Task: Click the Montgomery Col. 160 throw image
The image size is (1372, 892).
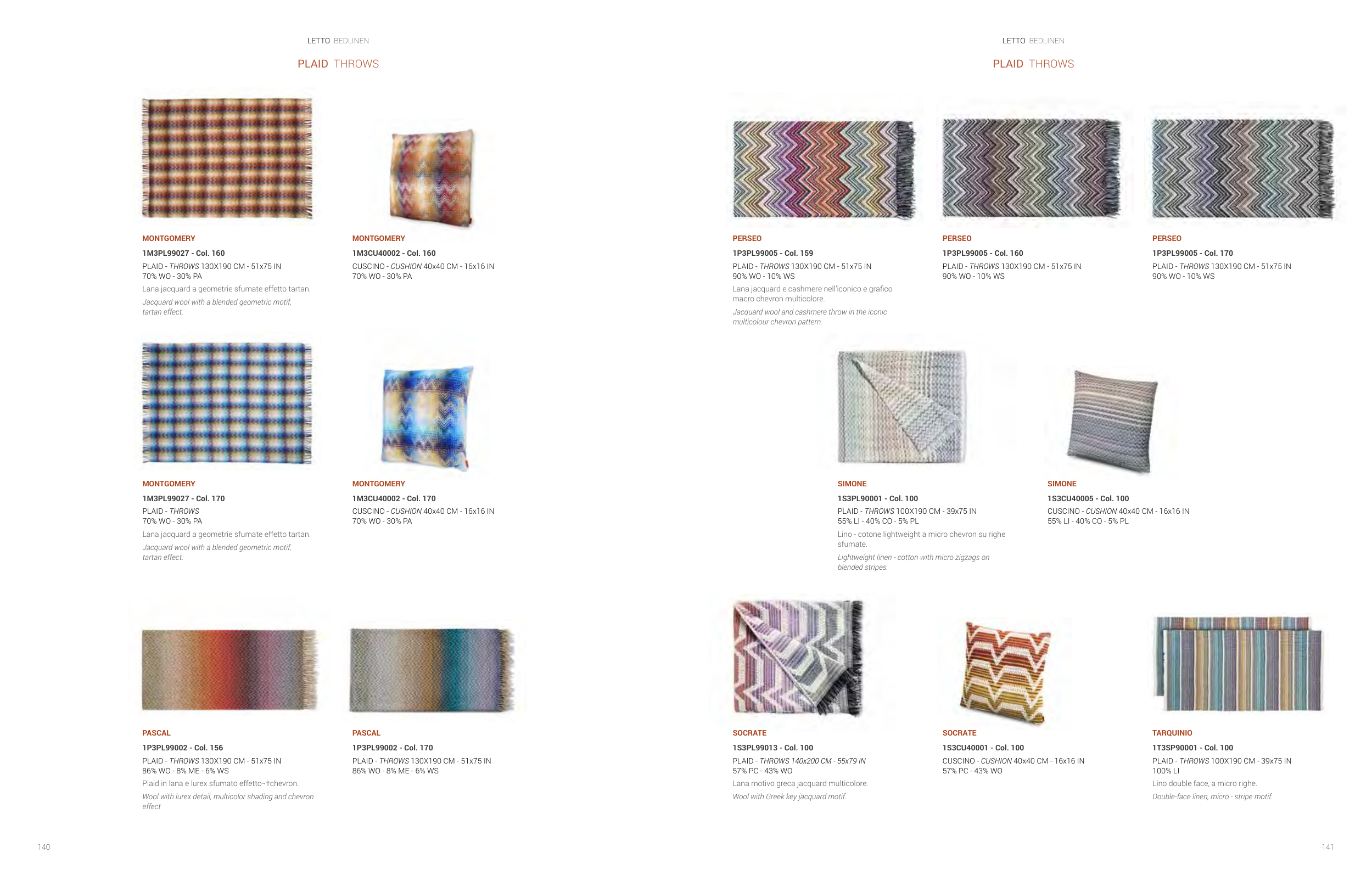Action: click(x=227, y=158)
